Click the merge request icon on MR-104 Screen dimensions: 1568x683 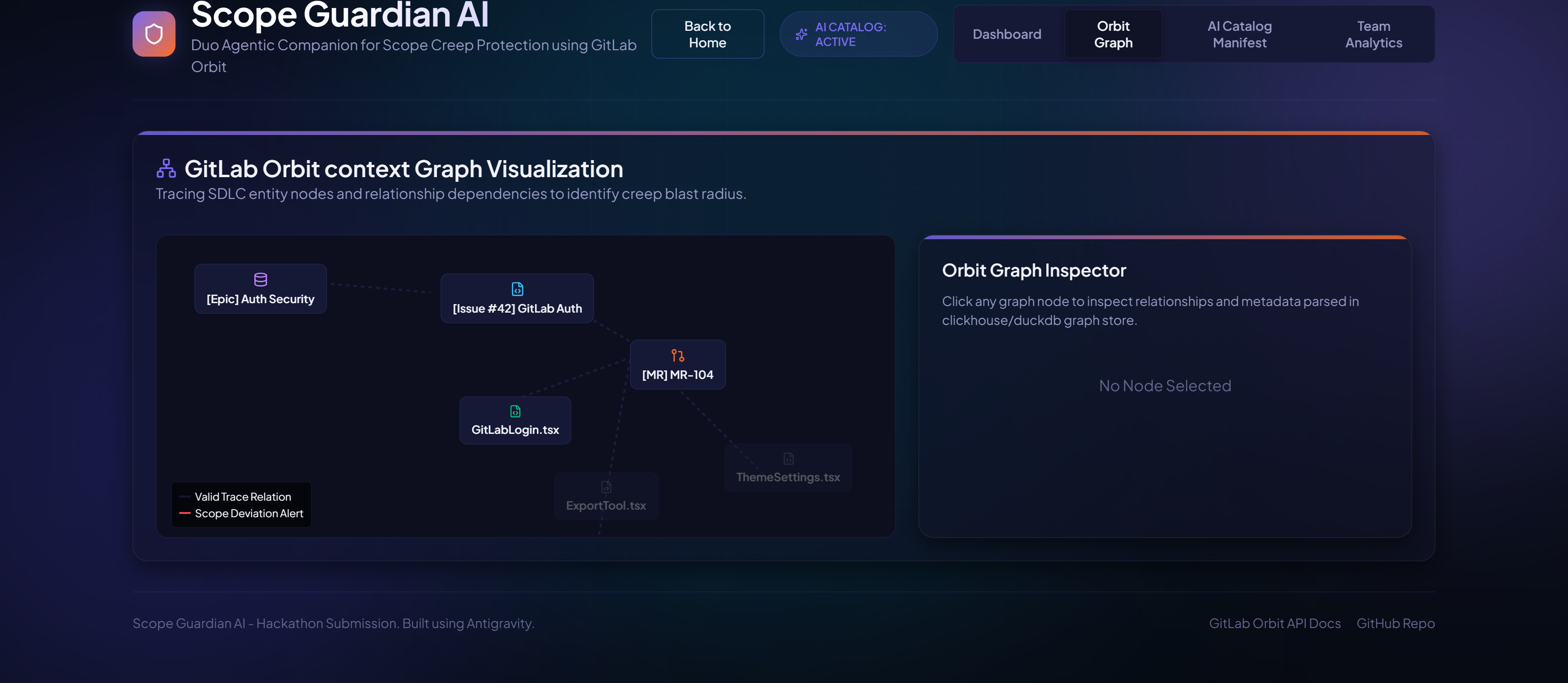677,356
